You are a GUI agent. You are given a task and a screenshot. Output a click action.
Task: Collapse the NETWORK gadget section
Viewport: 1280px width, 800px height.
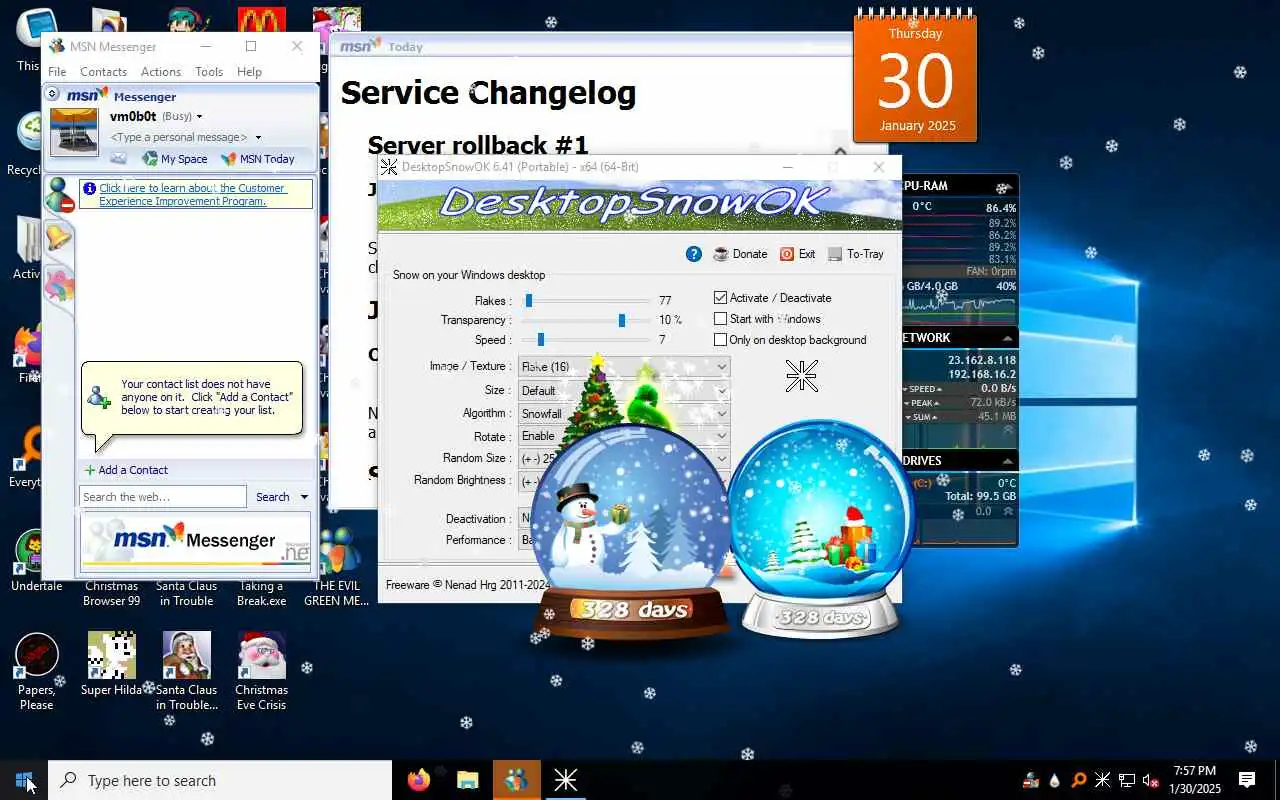[x=1007, y=338]
